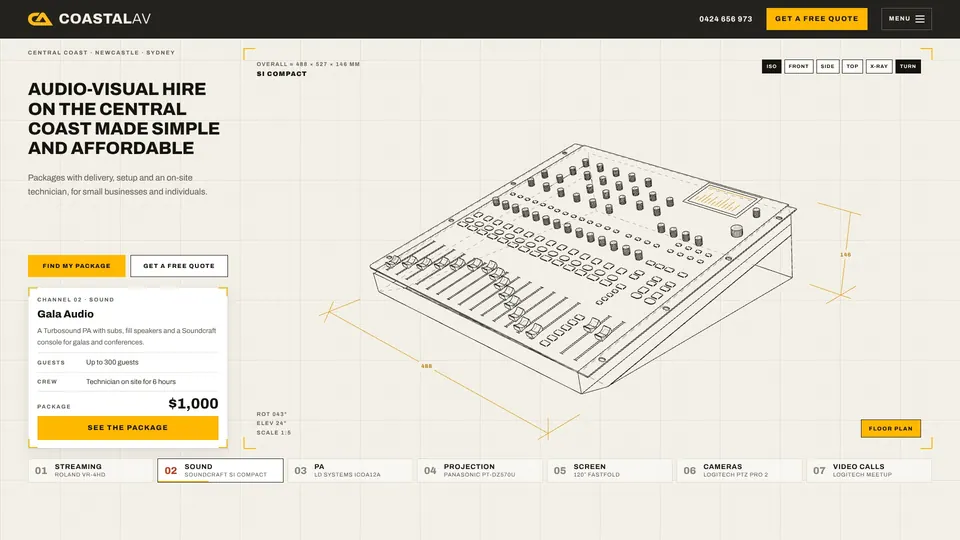
Task: Click the ELEV 24° readout
Action: tap(272, 423)
